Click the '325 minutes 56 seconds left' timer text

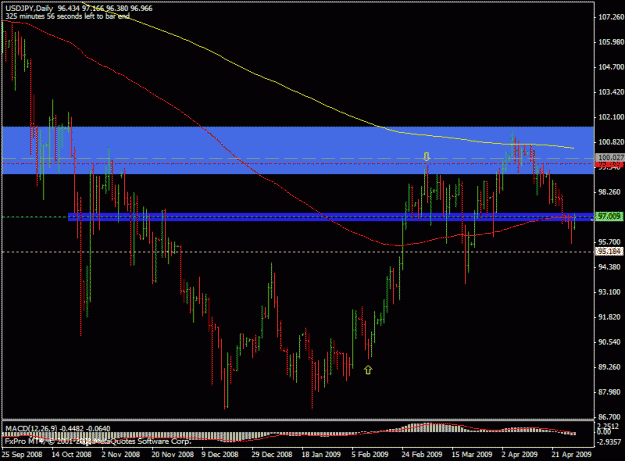click(x=67, y=16)
